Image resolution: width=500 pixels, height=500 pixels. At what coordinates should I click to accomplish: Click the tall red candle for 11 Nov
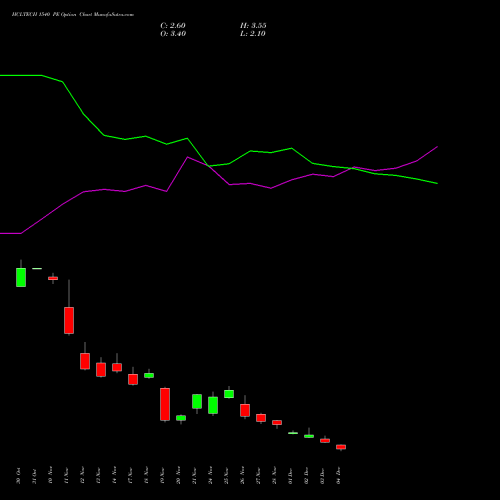(69, 320)
